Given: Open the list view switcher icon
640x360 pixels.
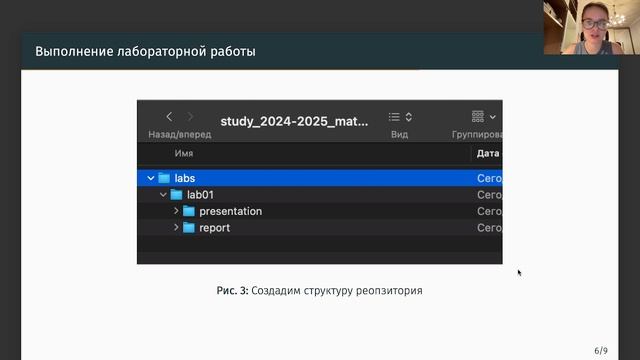Looking at the screenshot, I should (394, 117).
